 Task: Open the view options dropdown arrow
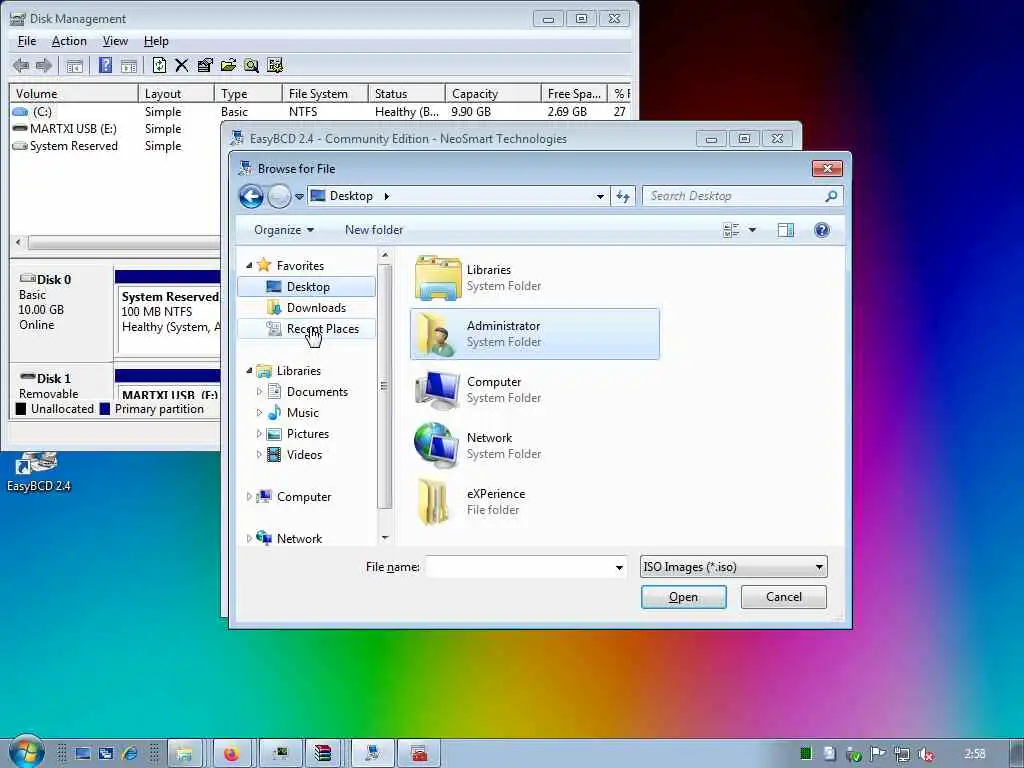tap(752, 230)
